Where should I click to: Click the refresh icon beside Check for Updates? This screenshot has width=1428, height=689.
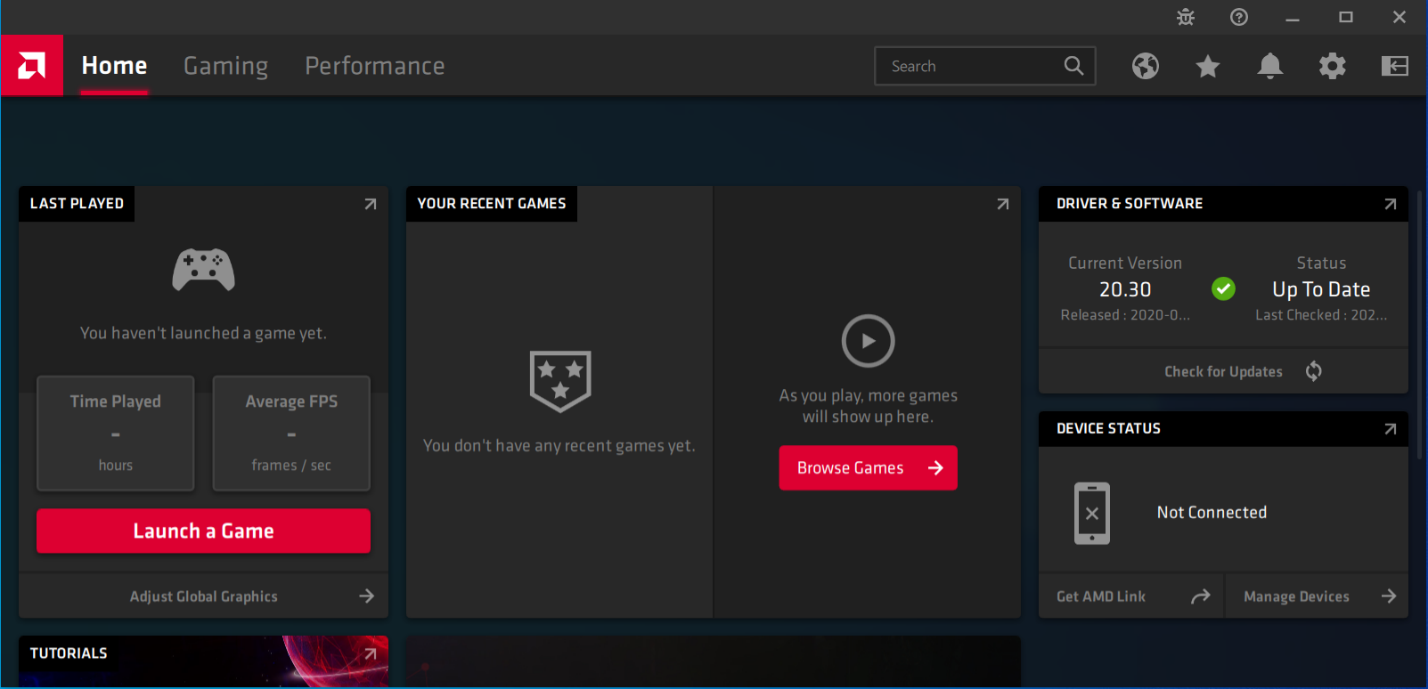point(1314,371)
